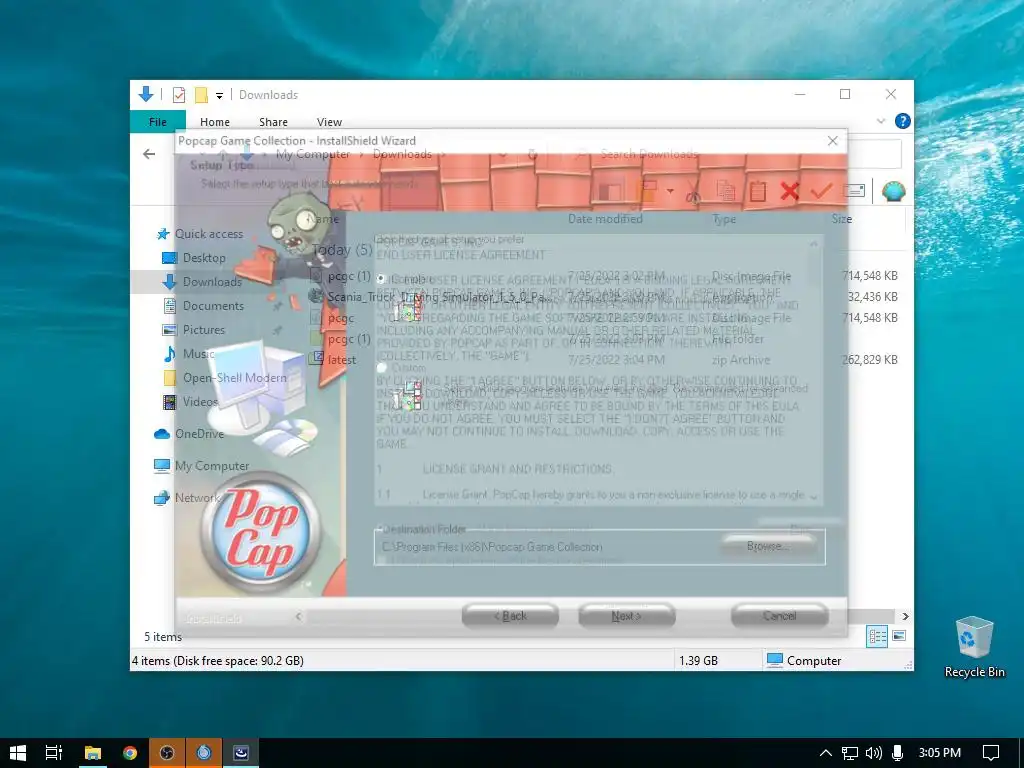Viewport: 1024px width, 768px height.
Task: Select the Custom setup type radio button
Action: tap(381, 368)
